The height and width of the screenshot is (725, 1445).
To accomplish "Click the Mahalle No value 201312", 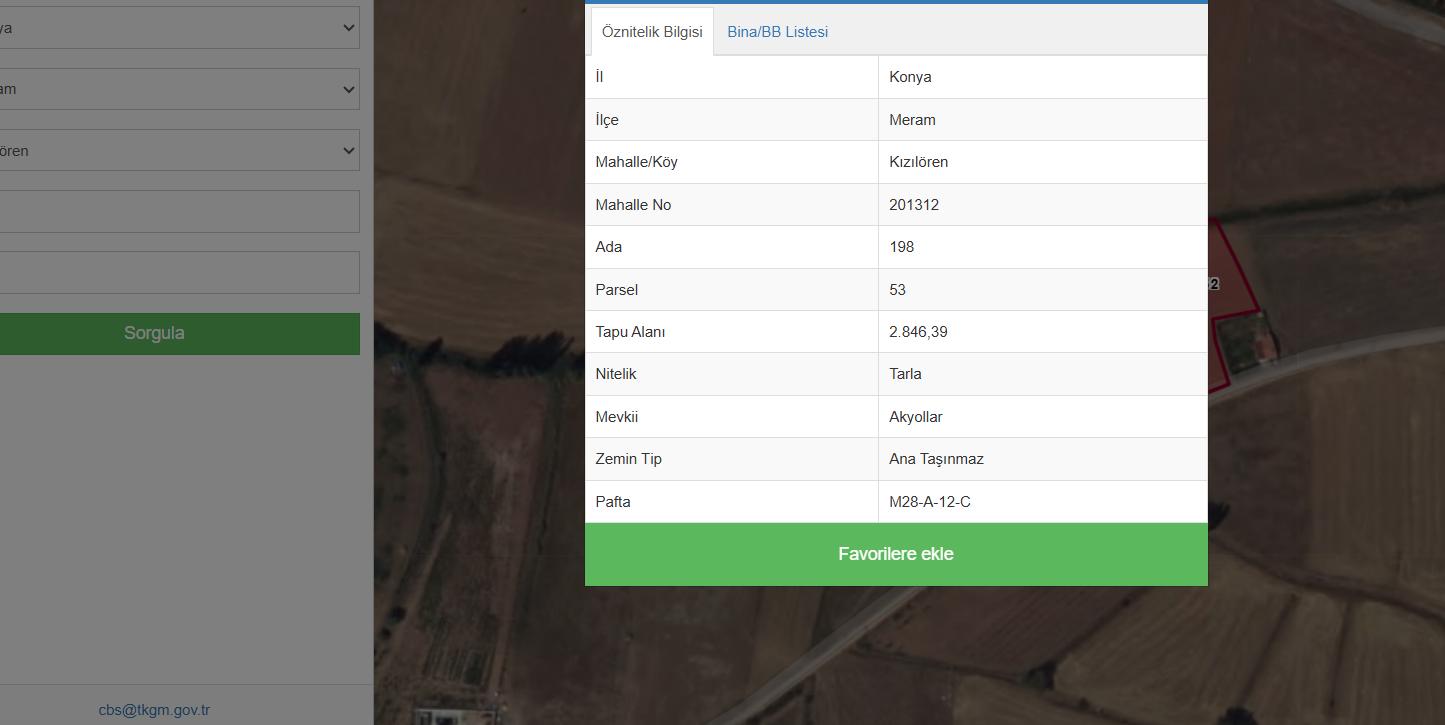I will pyautogui.click(x=913, y=205).
